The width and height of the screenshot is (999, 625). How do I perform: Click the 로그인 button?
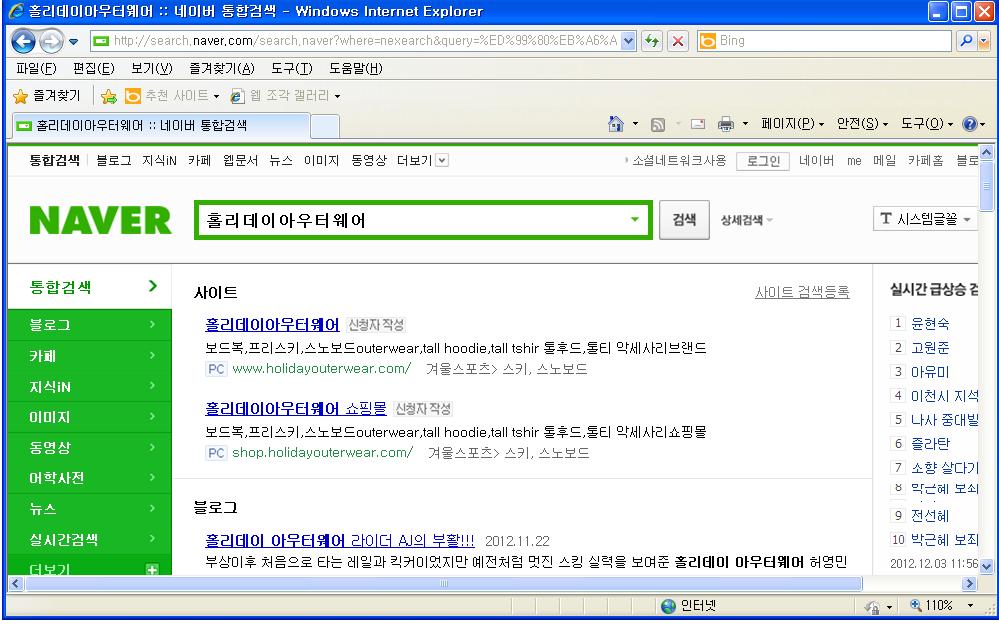[763, 161]
